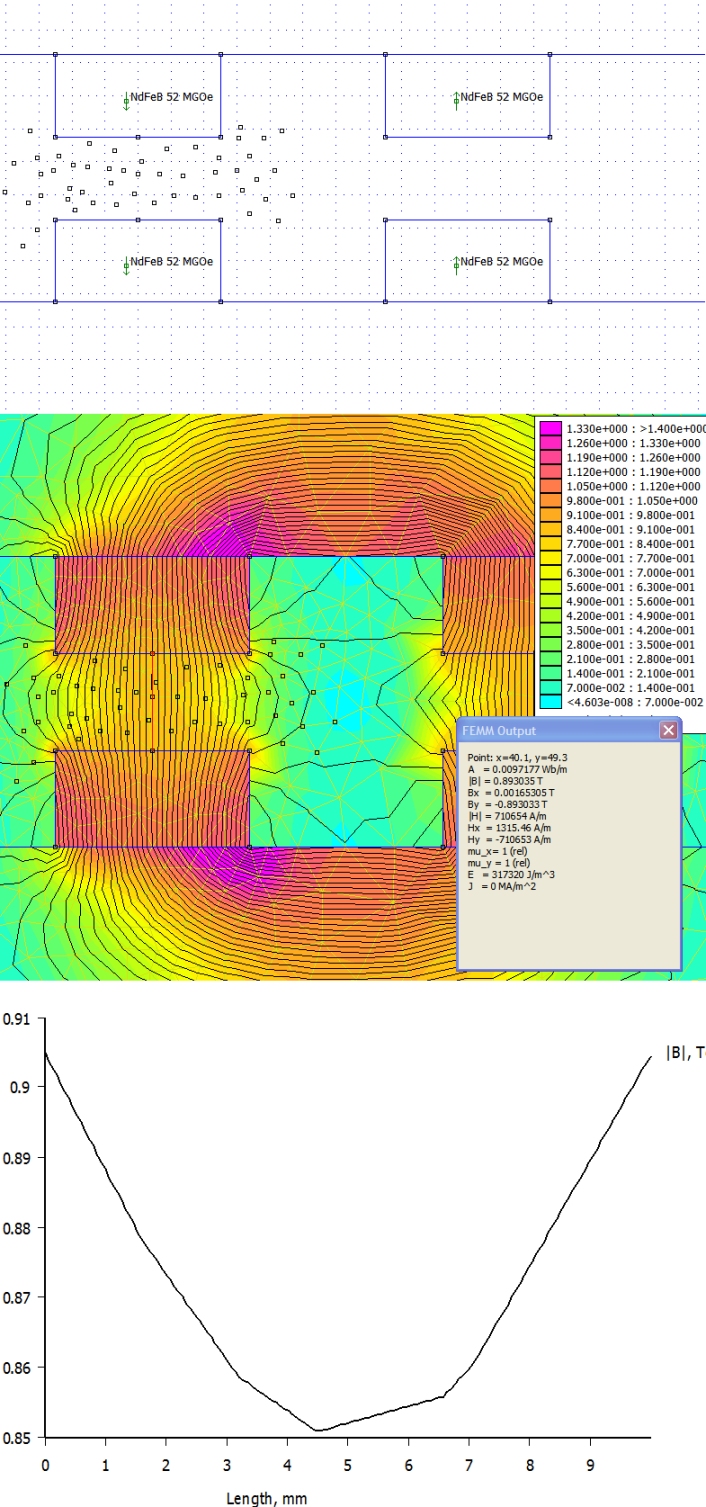Click the FEMM Output title bar
The image size is (706, 1507).
click(x=569, y=731)
